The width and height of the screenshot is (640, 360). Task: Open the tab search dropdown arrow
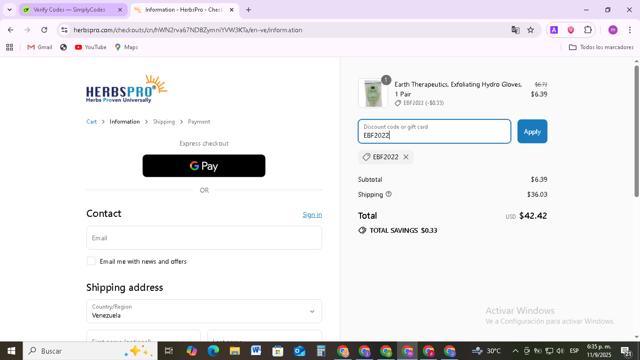pyautogui.click(x=10, y=10)
